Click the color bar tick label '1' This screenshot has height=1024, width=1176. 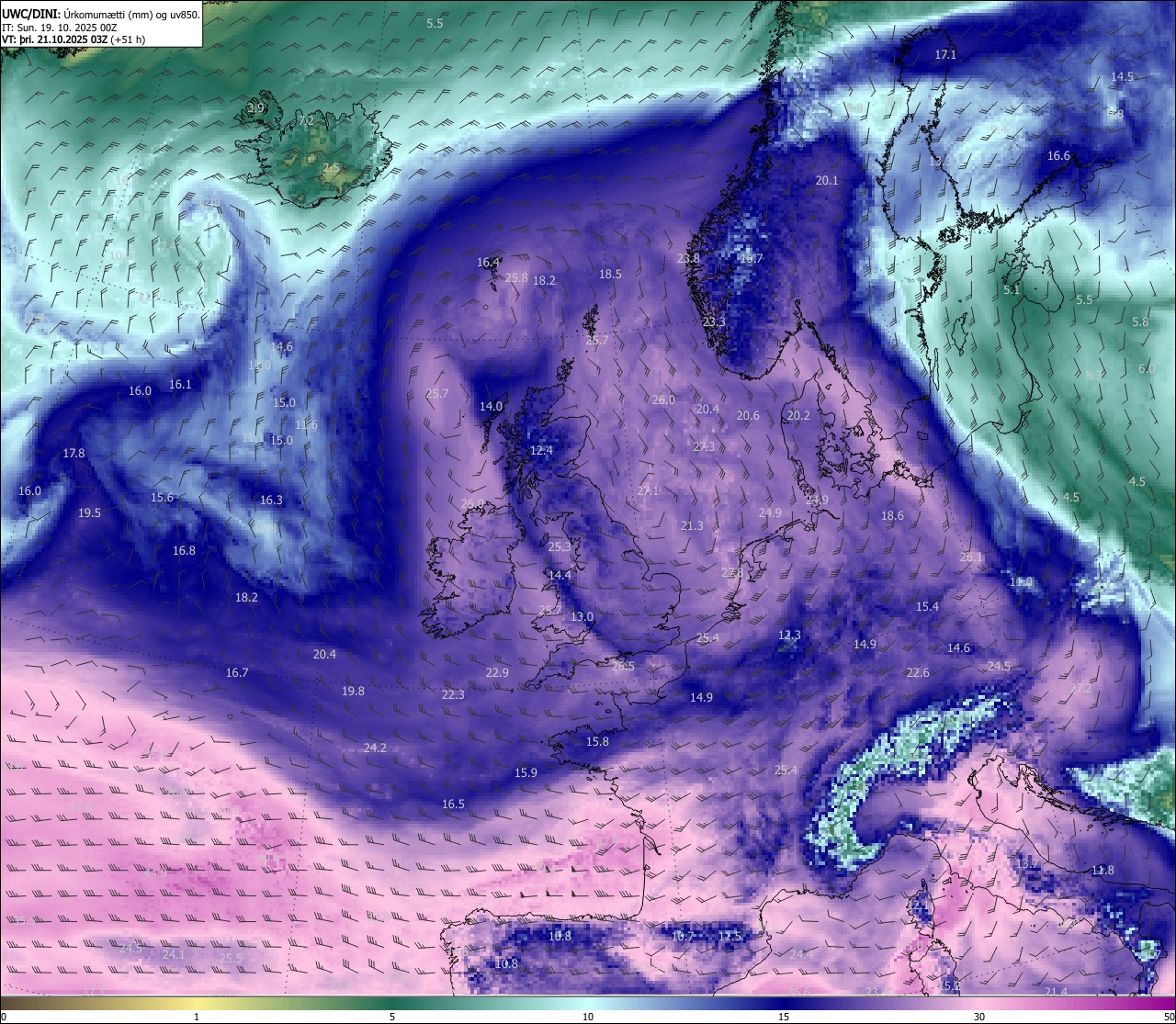pos(197,1017)
